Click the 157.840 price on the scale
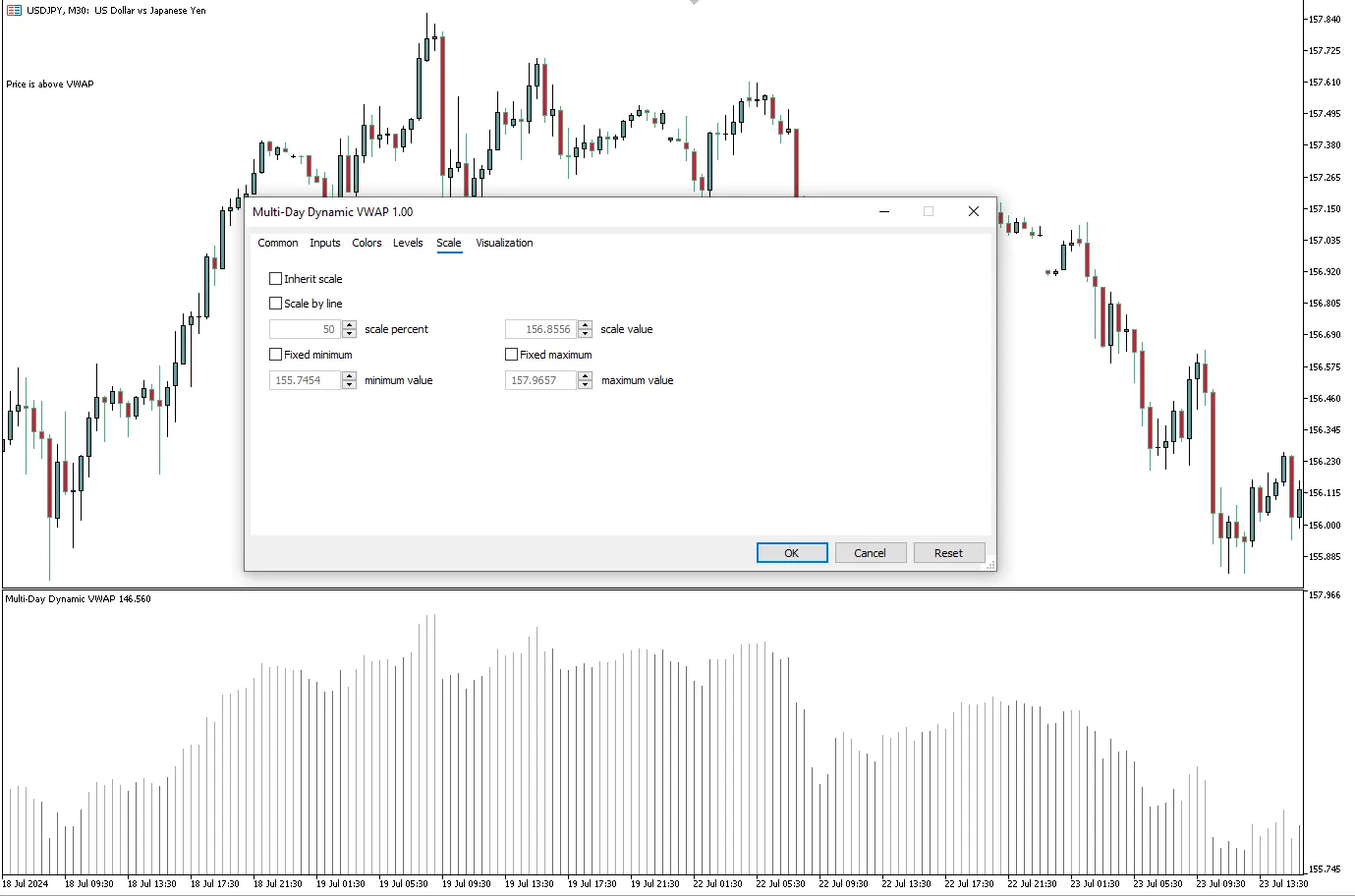The image size is (1355, 896). 1325,20
